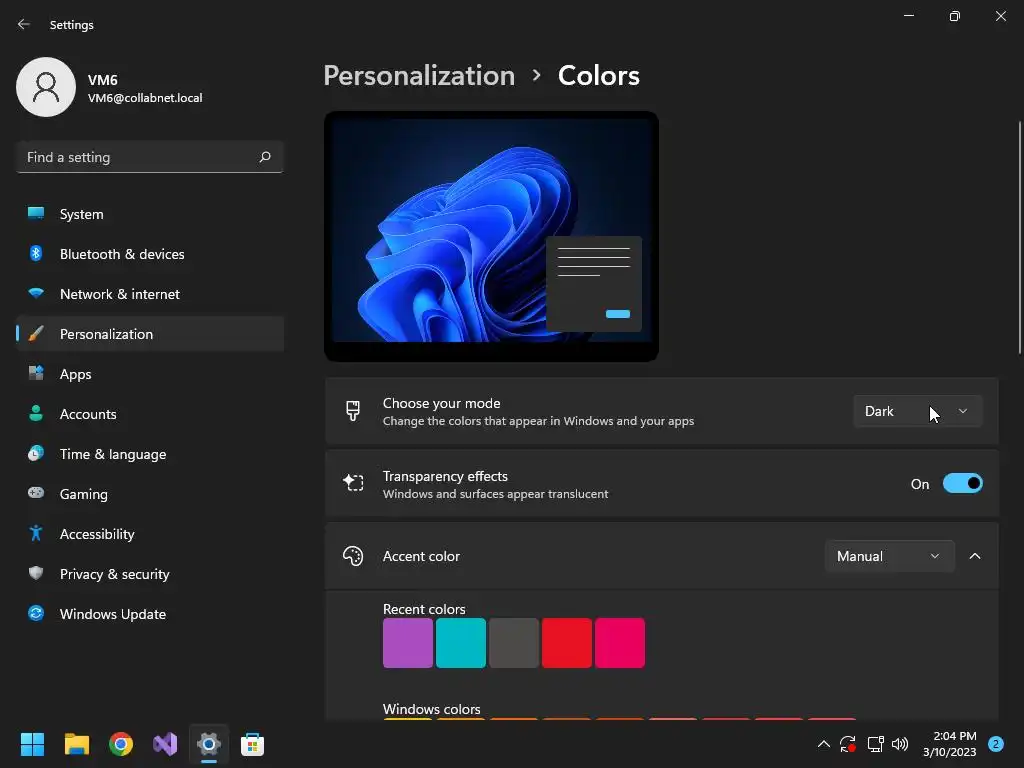Navigate to Accounts settings
Viewport: 1024px width, 768px height.
150,413
